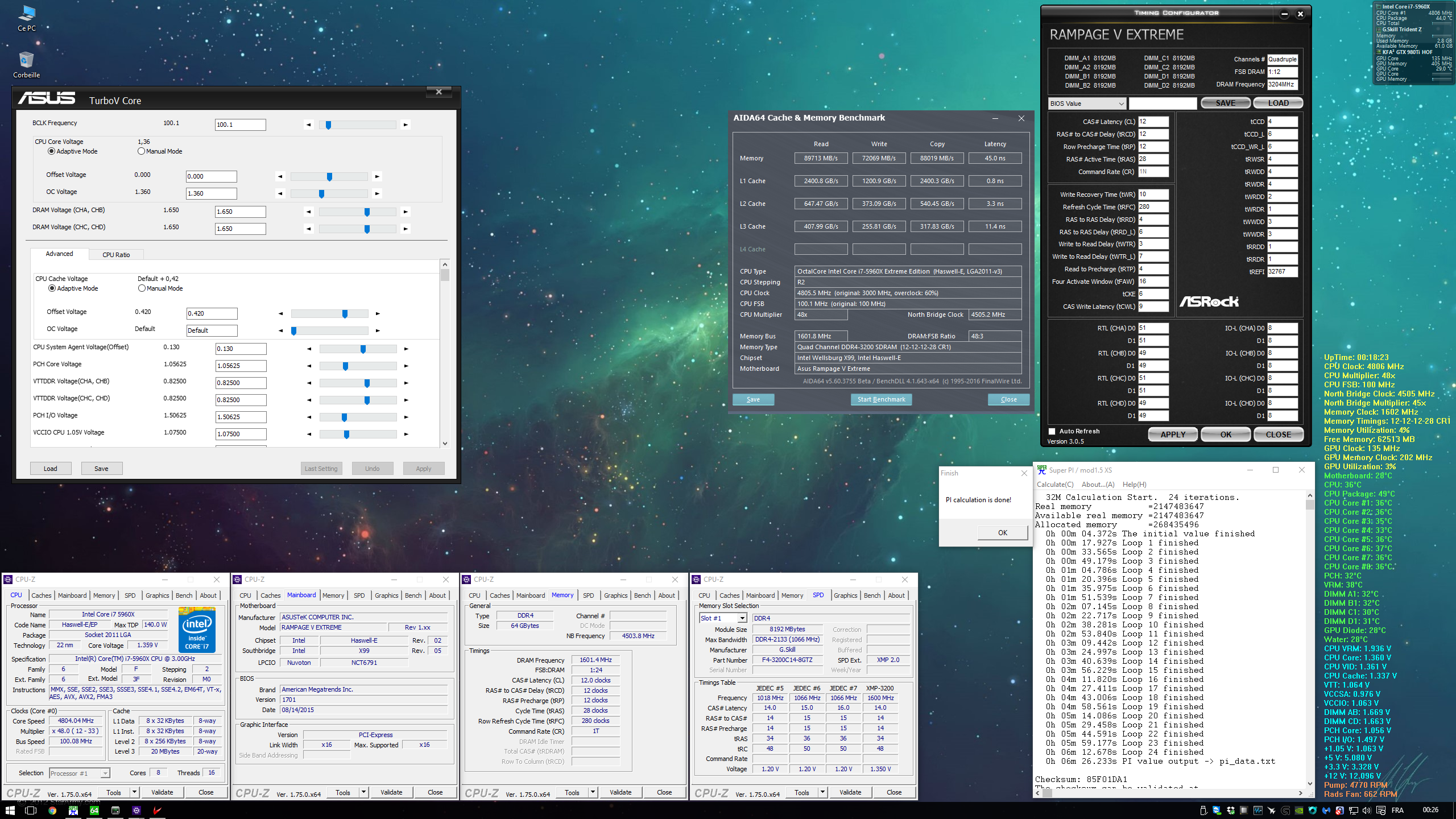Screen dimensions: 1456x819
Task: Click Validate in the CPU-Z Memory-tab window
Action: click(x=621, y=792)
